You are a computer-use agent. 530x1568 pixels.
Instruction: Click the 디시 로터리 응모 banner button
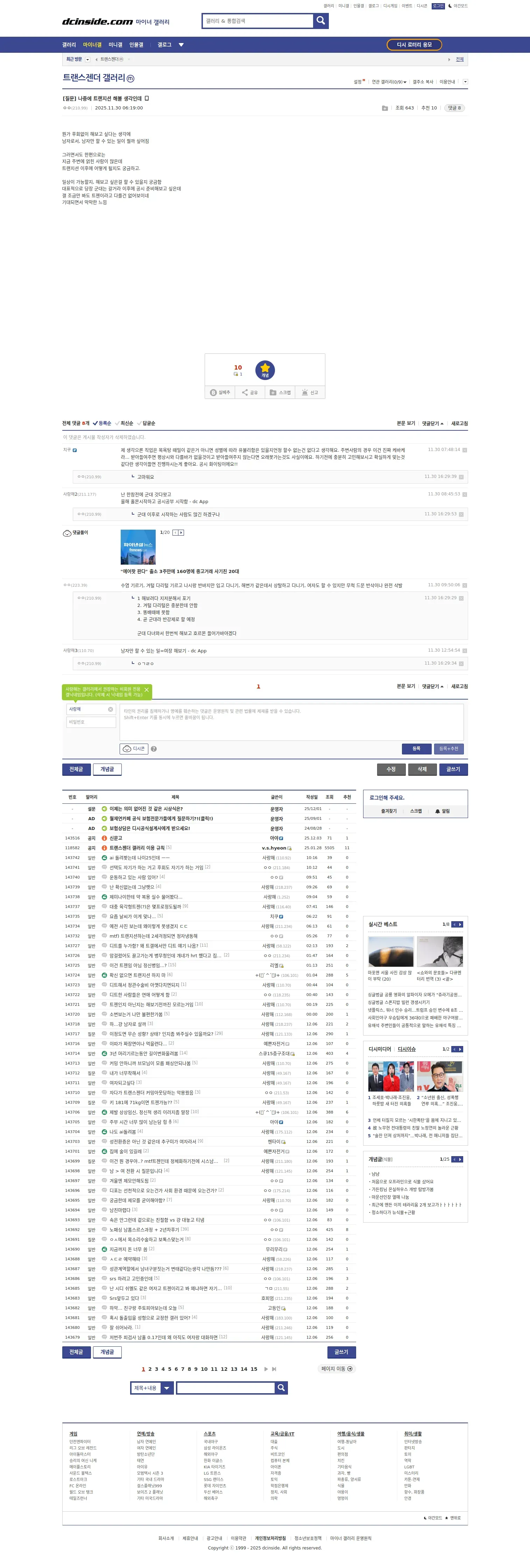[x=414, y=45]
